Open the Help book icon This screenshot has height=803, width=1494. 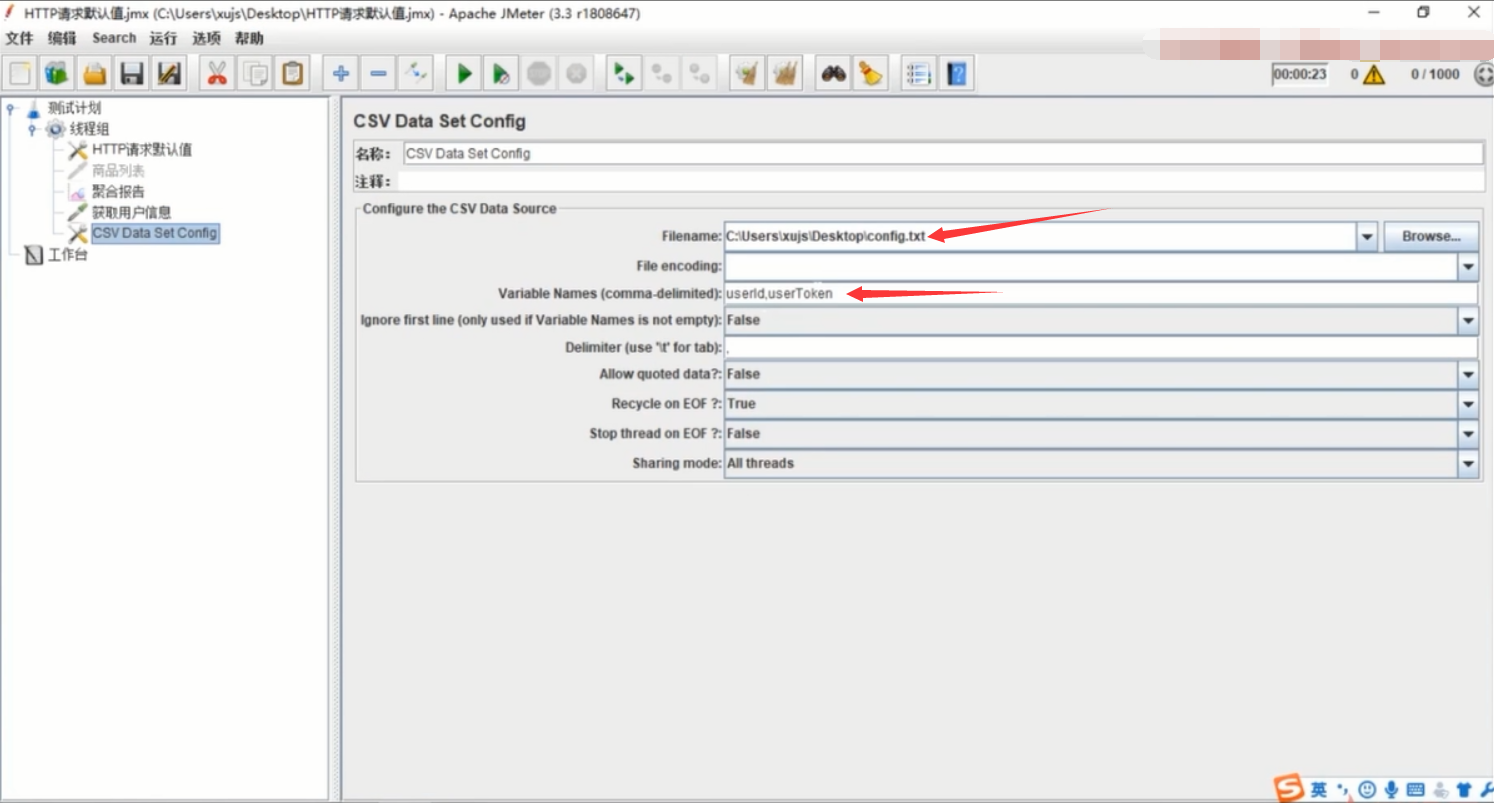click(956, 73)
